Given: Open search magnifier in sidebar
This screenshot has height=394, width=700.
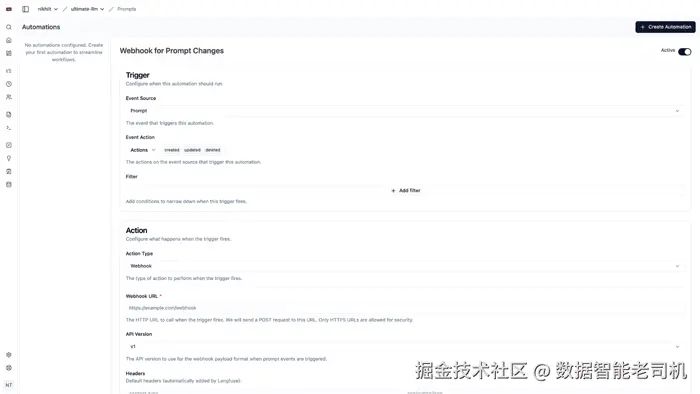Looking at the screenshot, I should coord(8,27).
